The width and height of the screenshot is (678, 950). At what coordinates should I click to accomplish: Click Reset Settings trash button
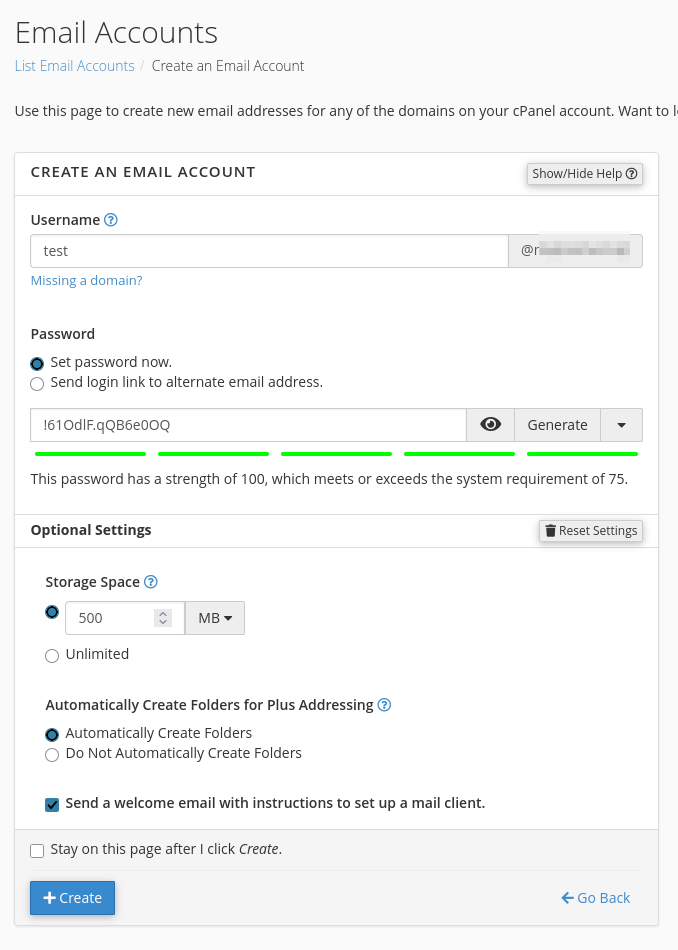590,531
